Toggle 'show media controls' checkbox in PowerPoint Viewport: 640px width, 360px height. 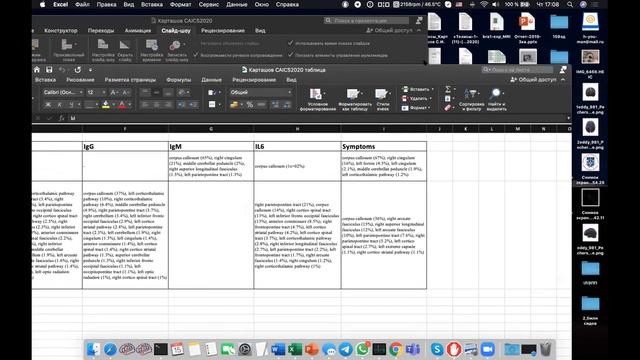point(290,55)
